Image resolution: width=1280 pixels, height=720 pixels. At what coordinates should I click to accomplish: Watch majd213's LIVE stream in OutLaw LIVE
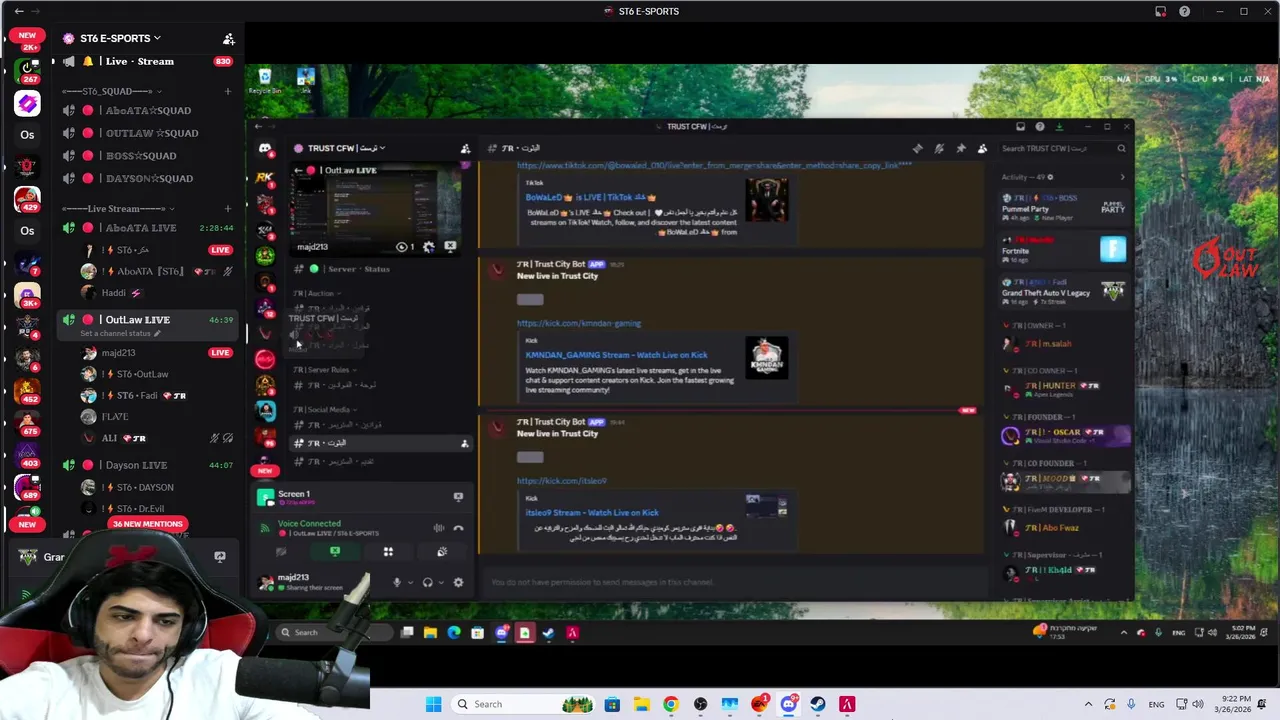(x=220, y=352)
